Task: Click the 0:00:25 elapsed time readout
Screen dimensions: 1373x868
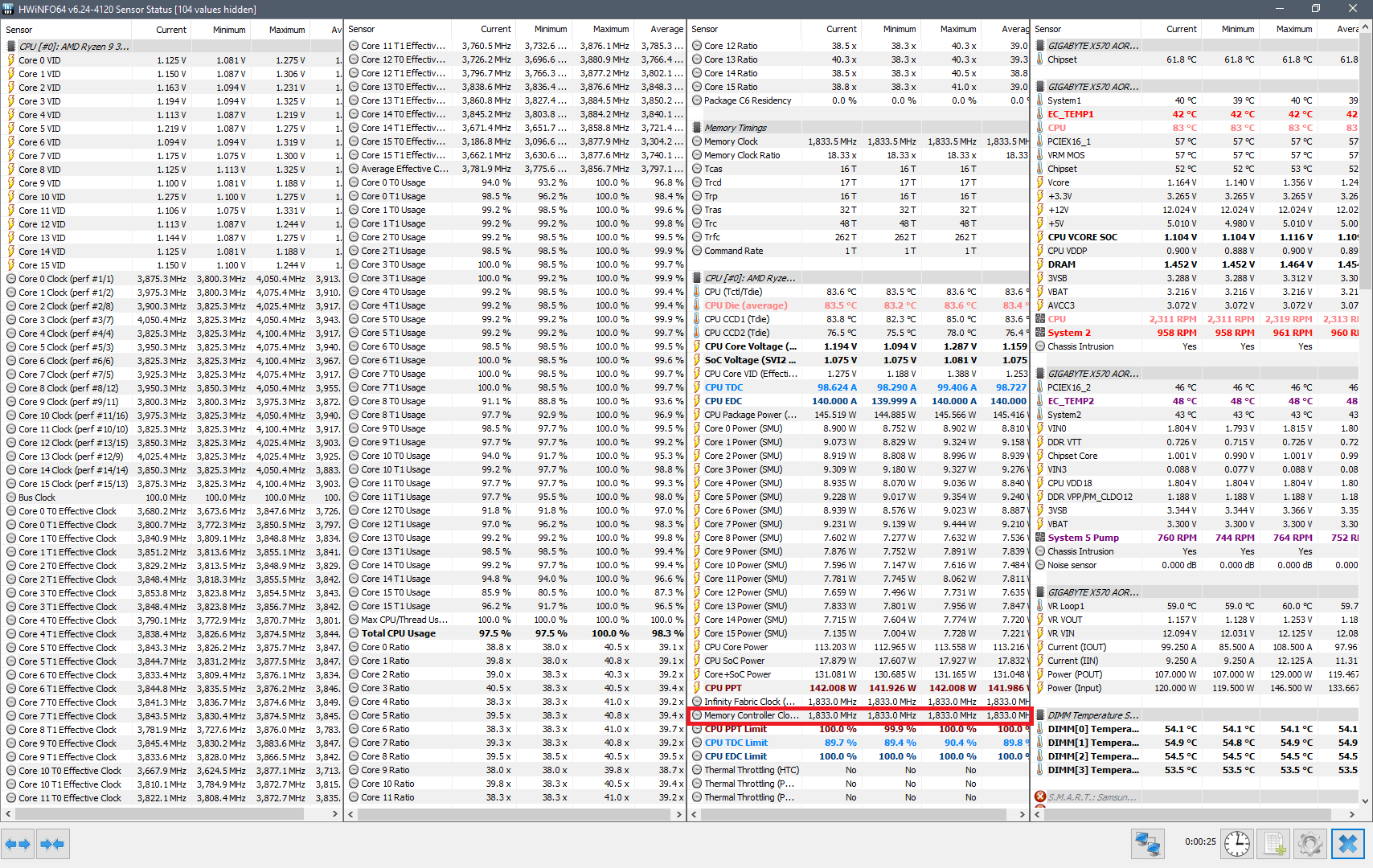Action: (1200, 842)
